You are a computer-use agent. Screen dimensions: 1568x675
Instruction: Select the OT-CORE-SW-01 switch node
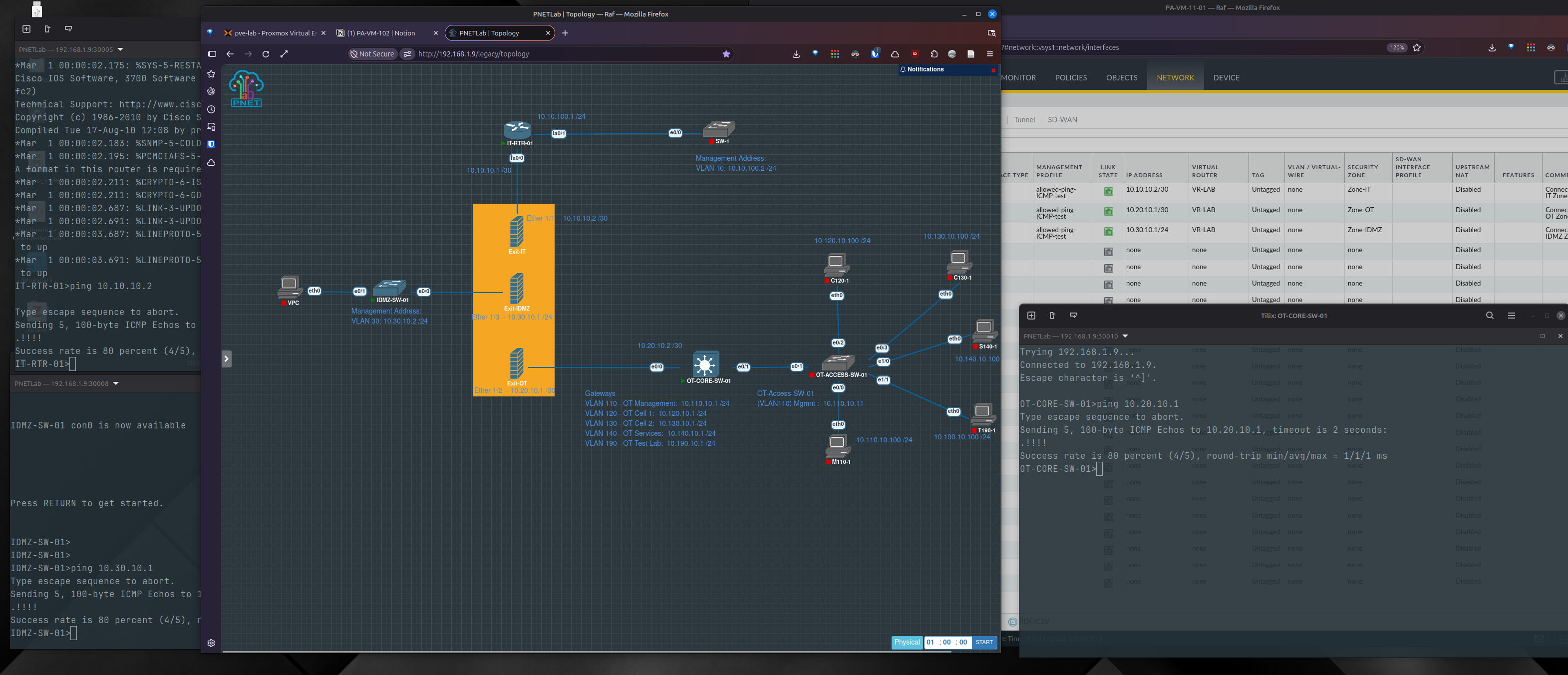705,364
